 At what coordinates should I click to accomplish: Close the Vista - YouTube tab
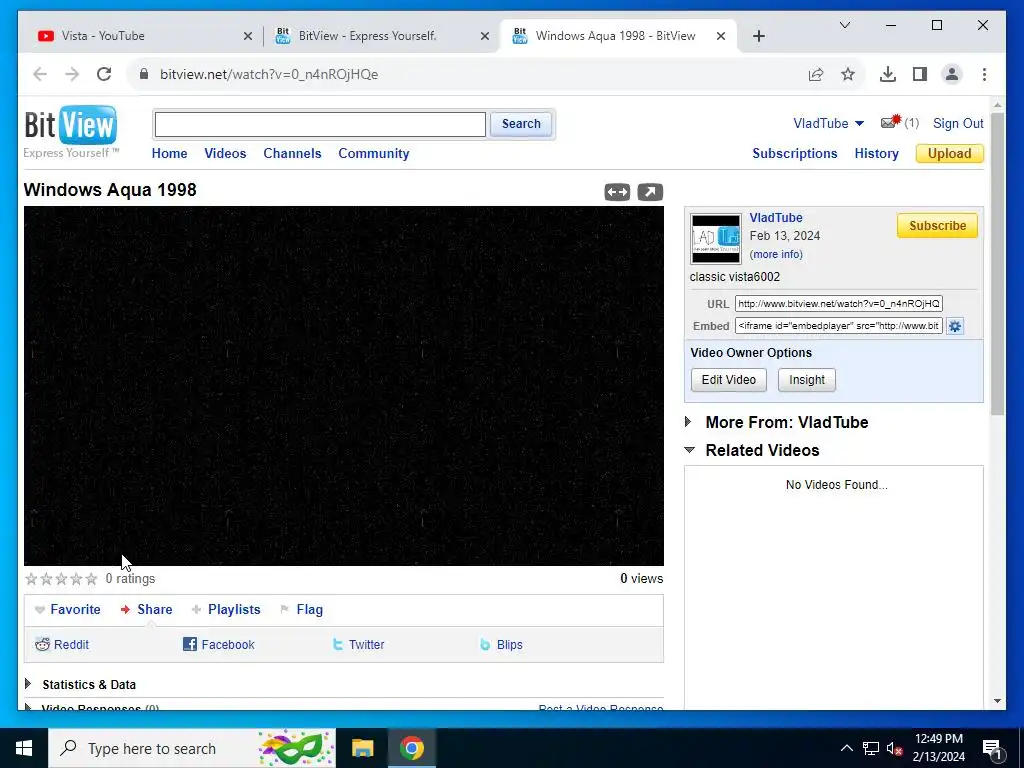click(248, 36)
